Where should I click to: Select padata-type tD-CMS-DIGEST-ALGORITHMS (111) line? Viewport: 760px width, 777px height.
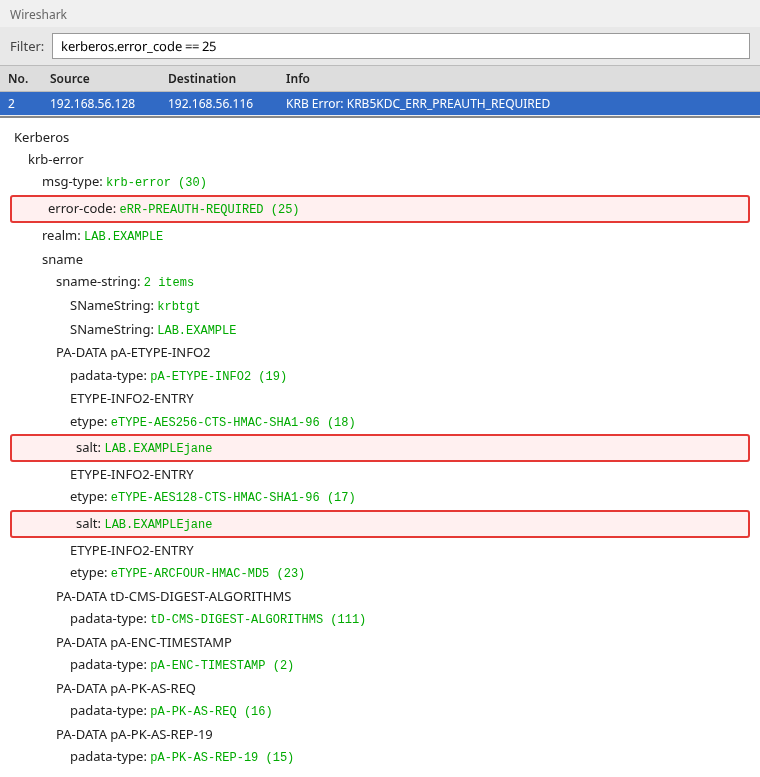coord(217,619)
